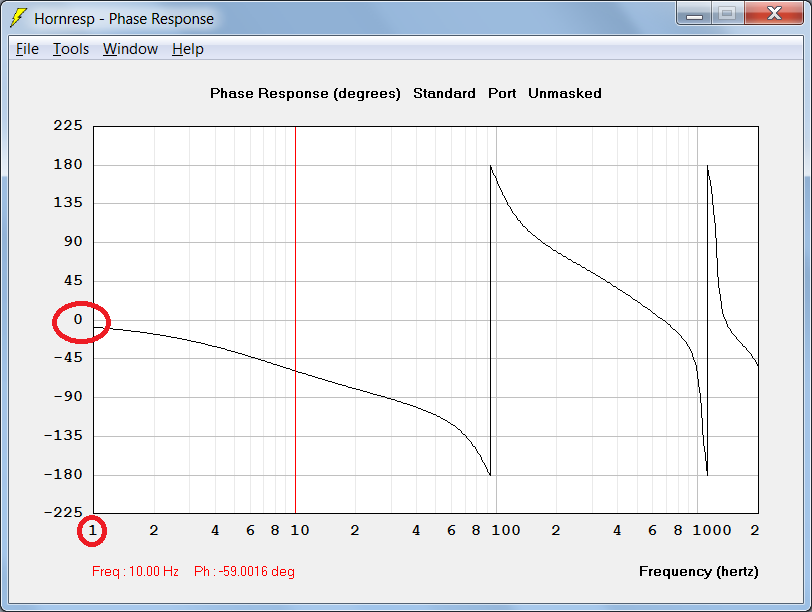The width and height of the screenshot is (812, 612).
Task: Maximize the Phase Response window
Action: pos(727,14)
